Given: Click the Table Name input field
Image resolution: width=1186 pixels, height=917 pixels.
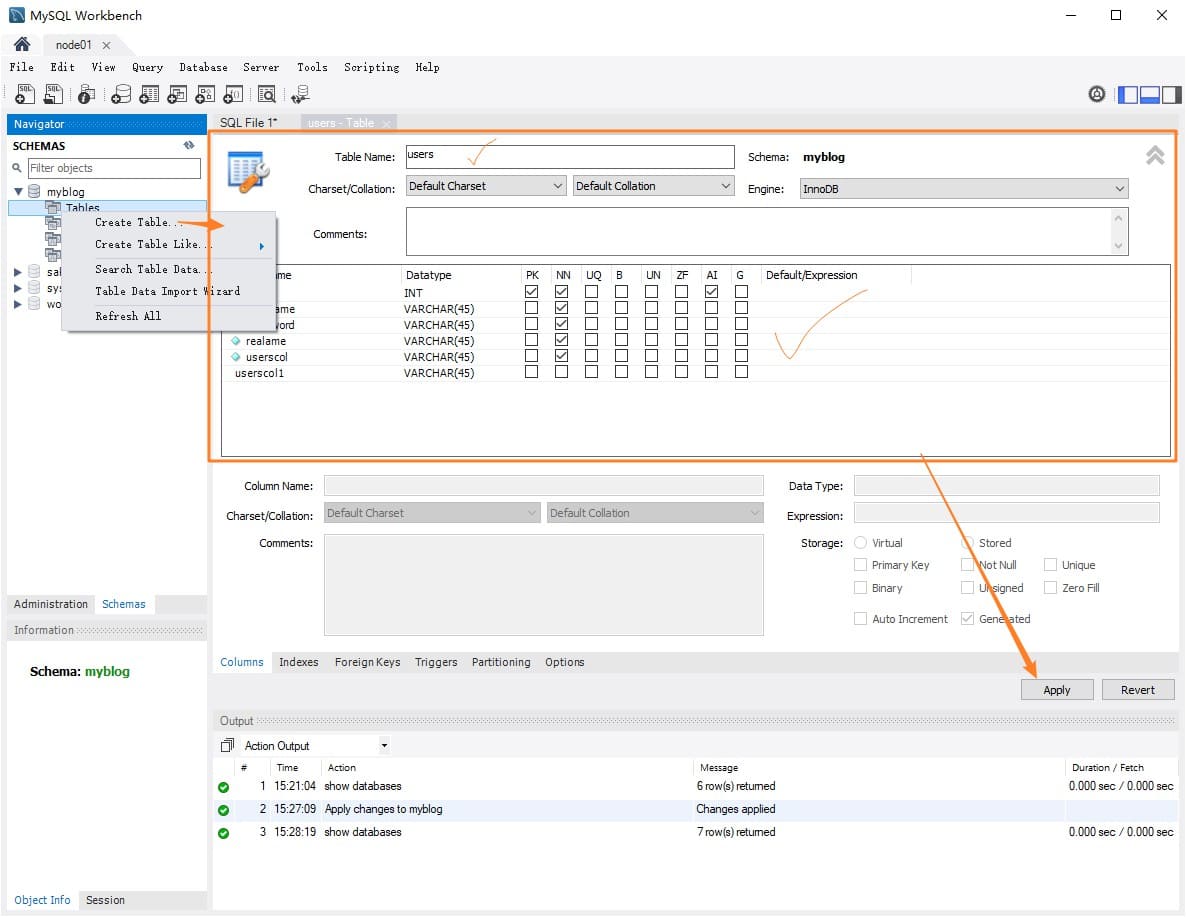Looking at the screenshot, I should (569, 157).
